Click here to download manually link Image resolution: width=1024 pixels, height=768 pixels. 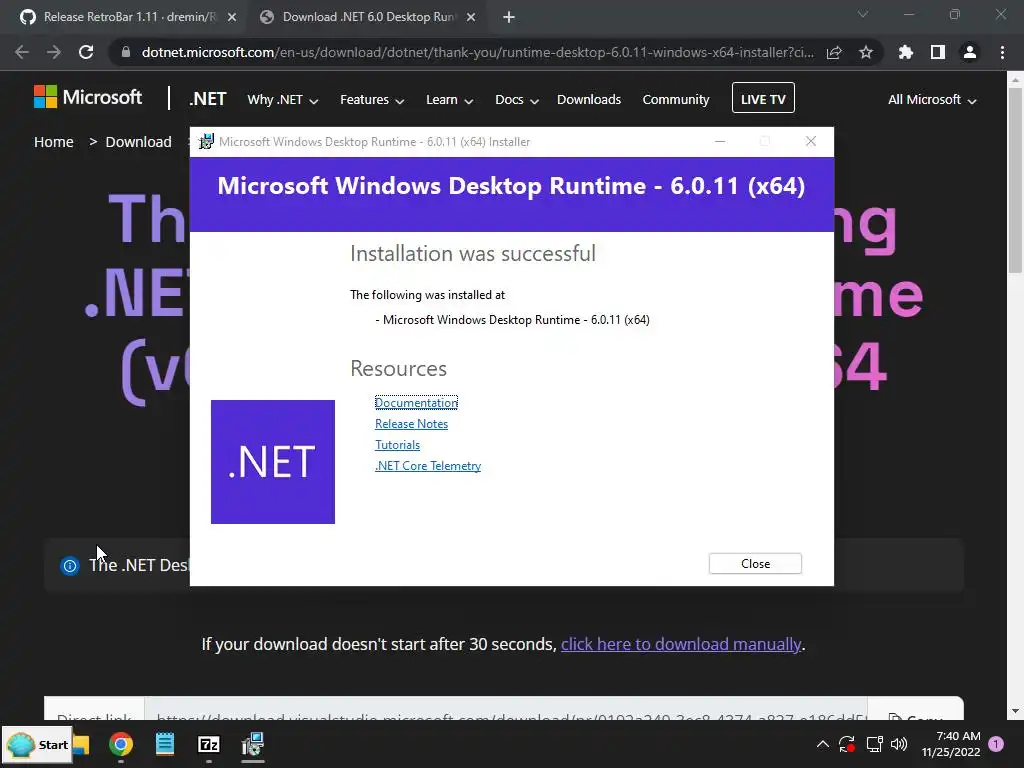pos(680,644)
